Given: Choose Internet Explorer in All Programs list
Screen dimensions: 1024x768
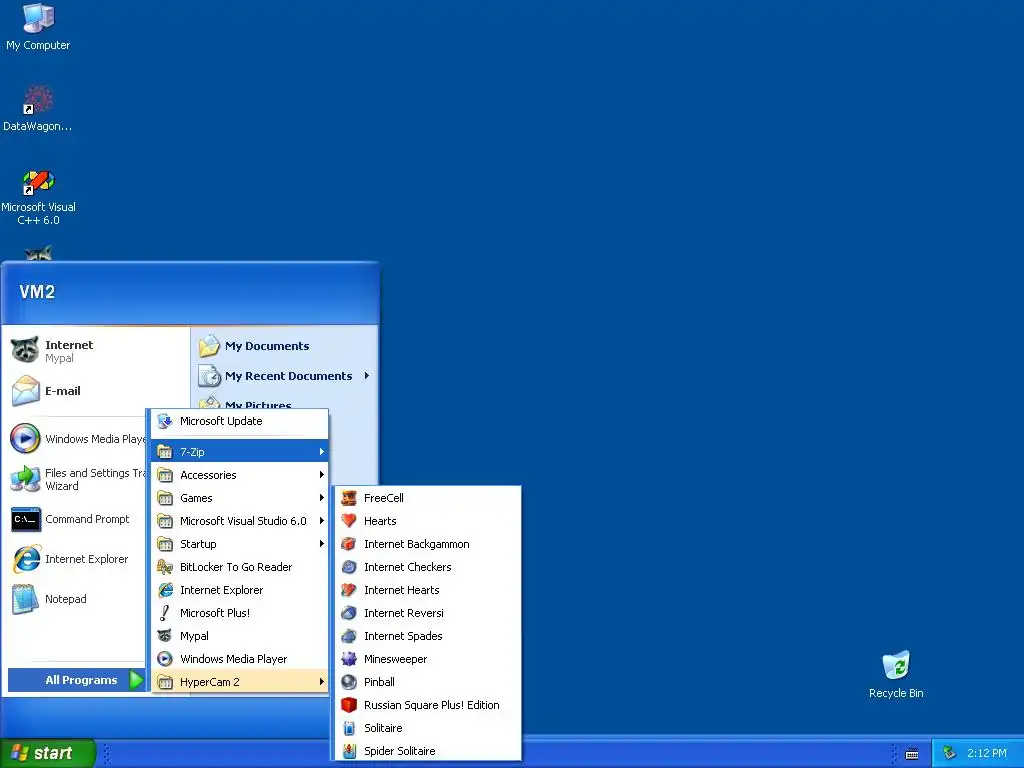Looking at the screenshot, I should coord(240,590).
